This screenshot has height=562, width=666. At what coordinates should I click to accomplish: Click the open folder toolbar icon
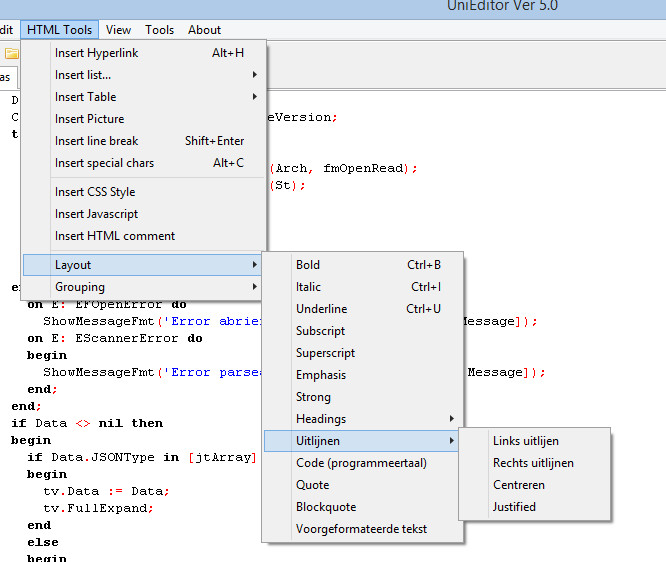coord(11,53)
